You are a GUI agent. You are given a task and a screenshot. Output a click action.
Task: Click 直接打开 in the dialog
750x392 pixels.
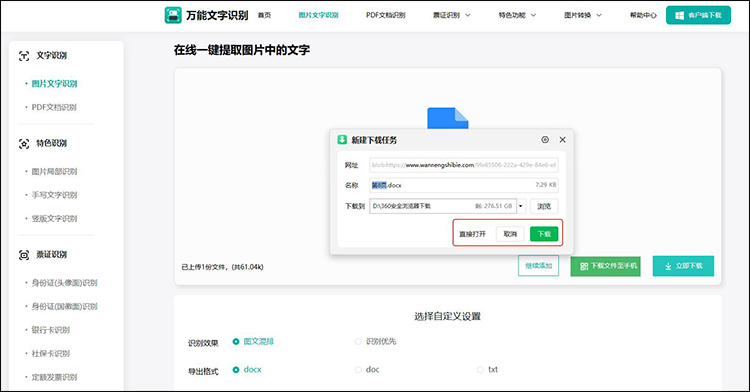[x=472, y=234]
